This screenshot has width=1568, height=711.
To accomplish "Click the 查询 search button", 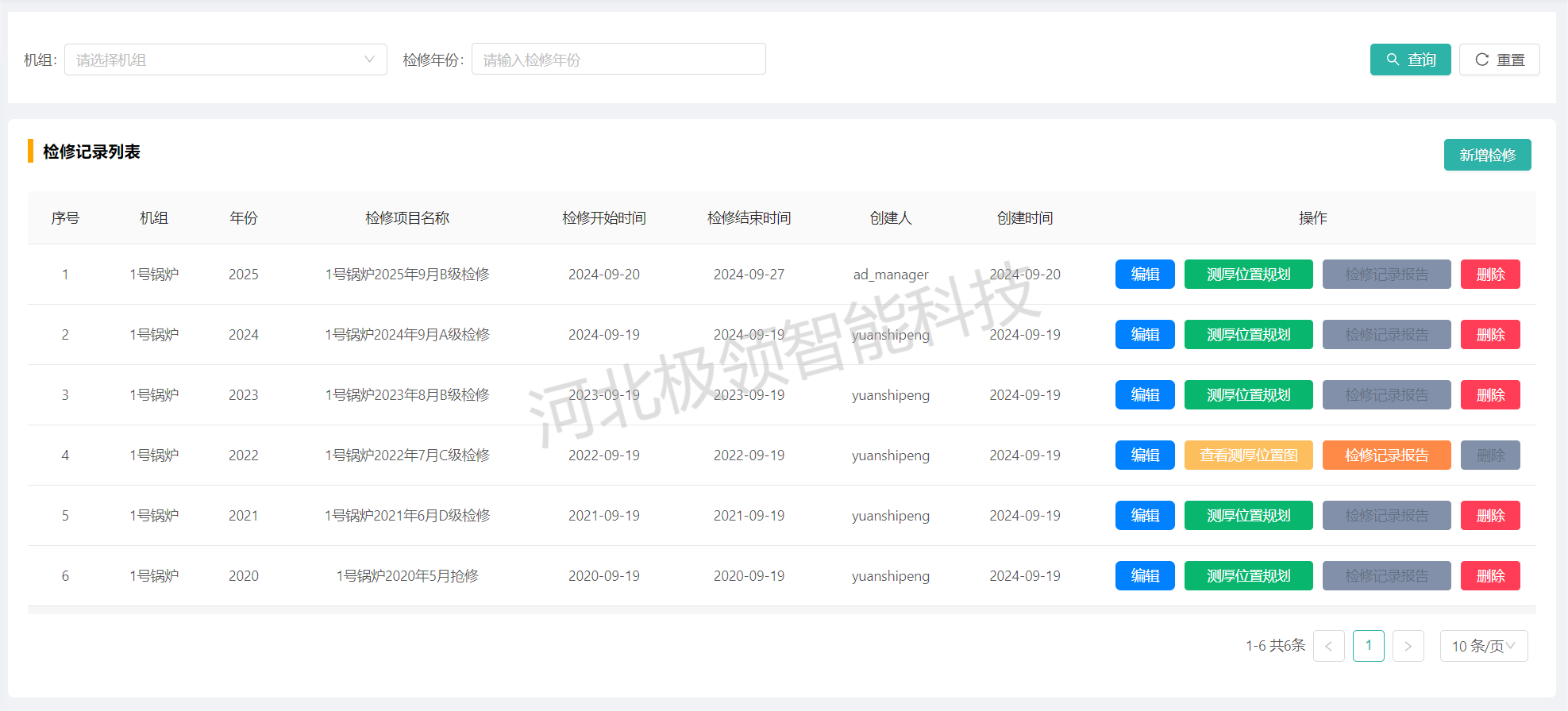I will pyautogui.click(x=1410, y=60).
